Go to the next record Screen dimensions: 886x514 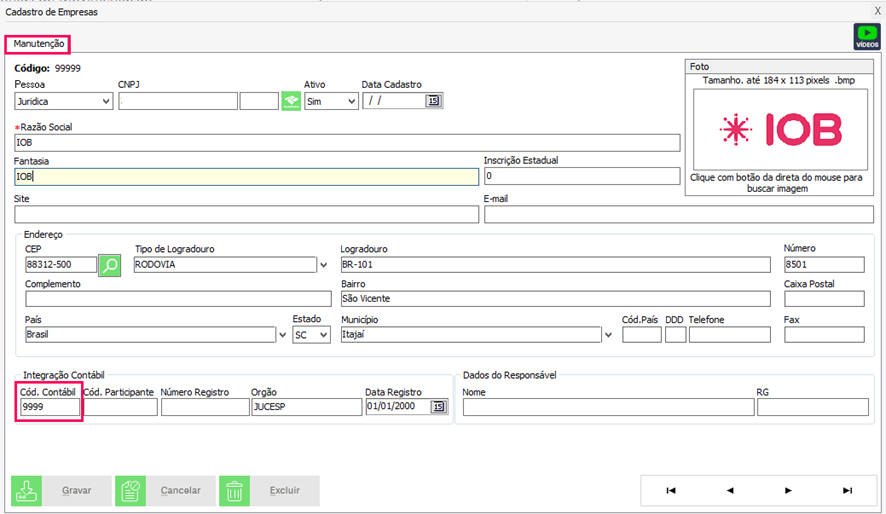point(789,490)
